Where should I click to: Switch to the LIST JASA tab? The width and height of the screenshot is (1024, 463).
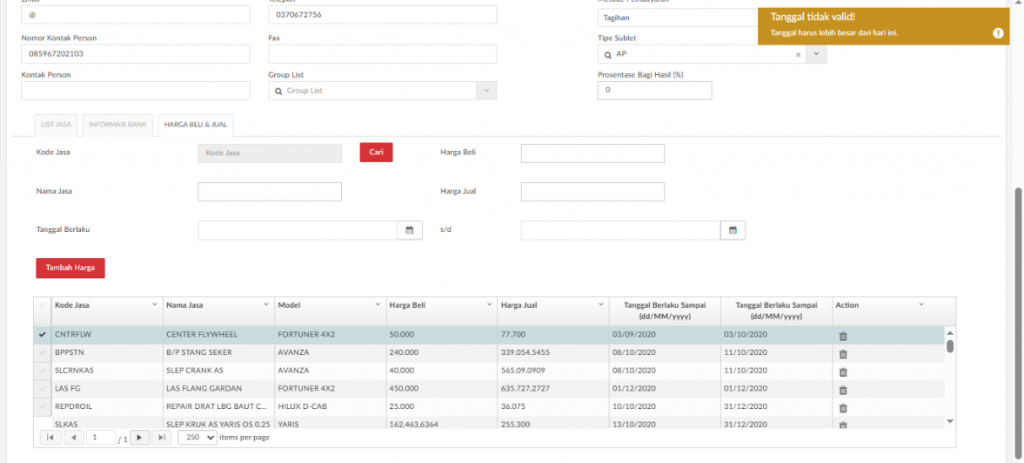click(56, 125)
